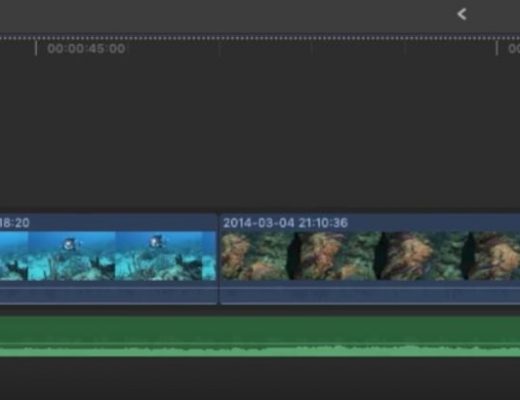
Task: Click the edit point between the two clips
Action: (219, 259)
